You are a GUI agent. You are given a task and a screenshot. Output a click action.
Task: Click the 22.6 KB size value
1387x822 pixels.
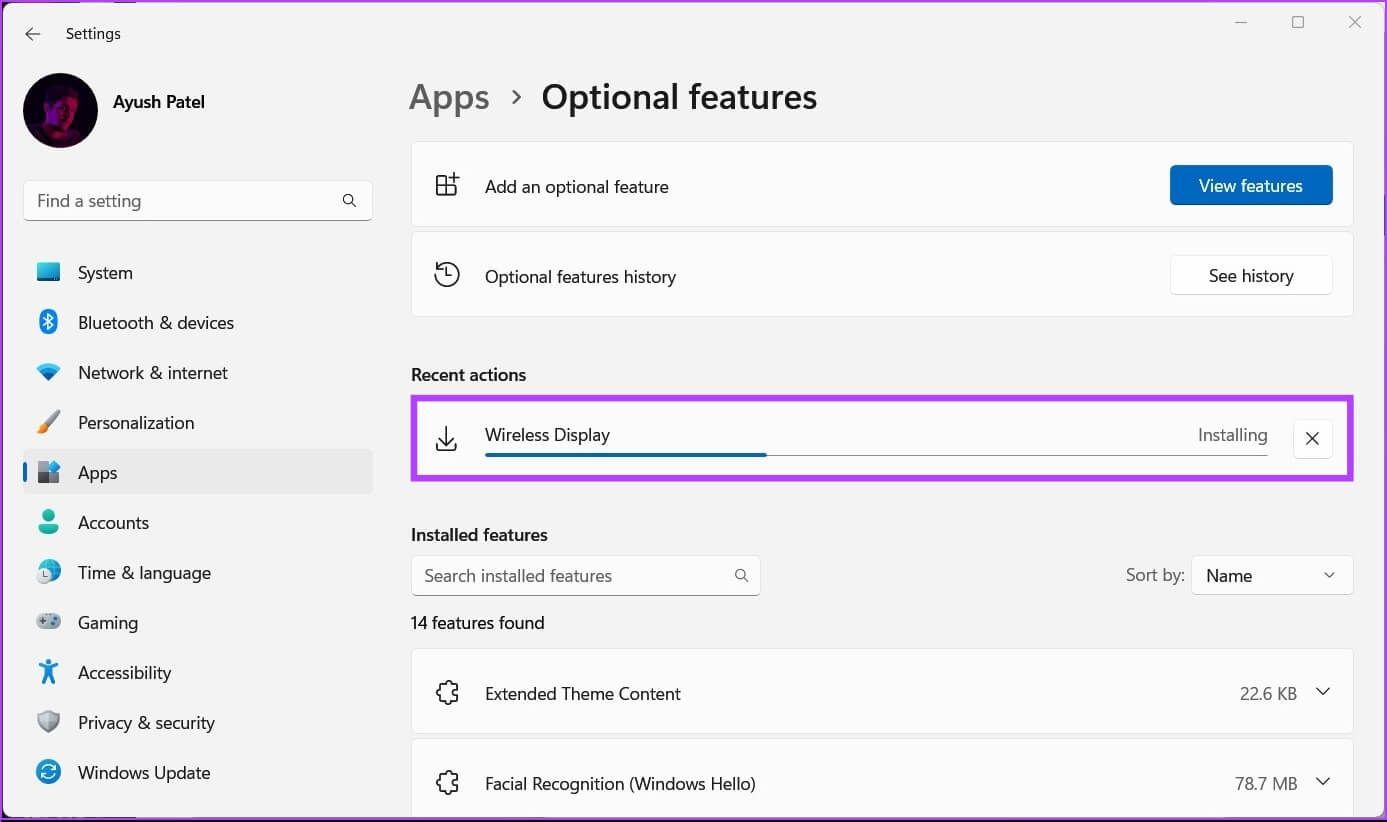(x=1268, y=693)
